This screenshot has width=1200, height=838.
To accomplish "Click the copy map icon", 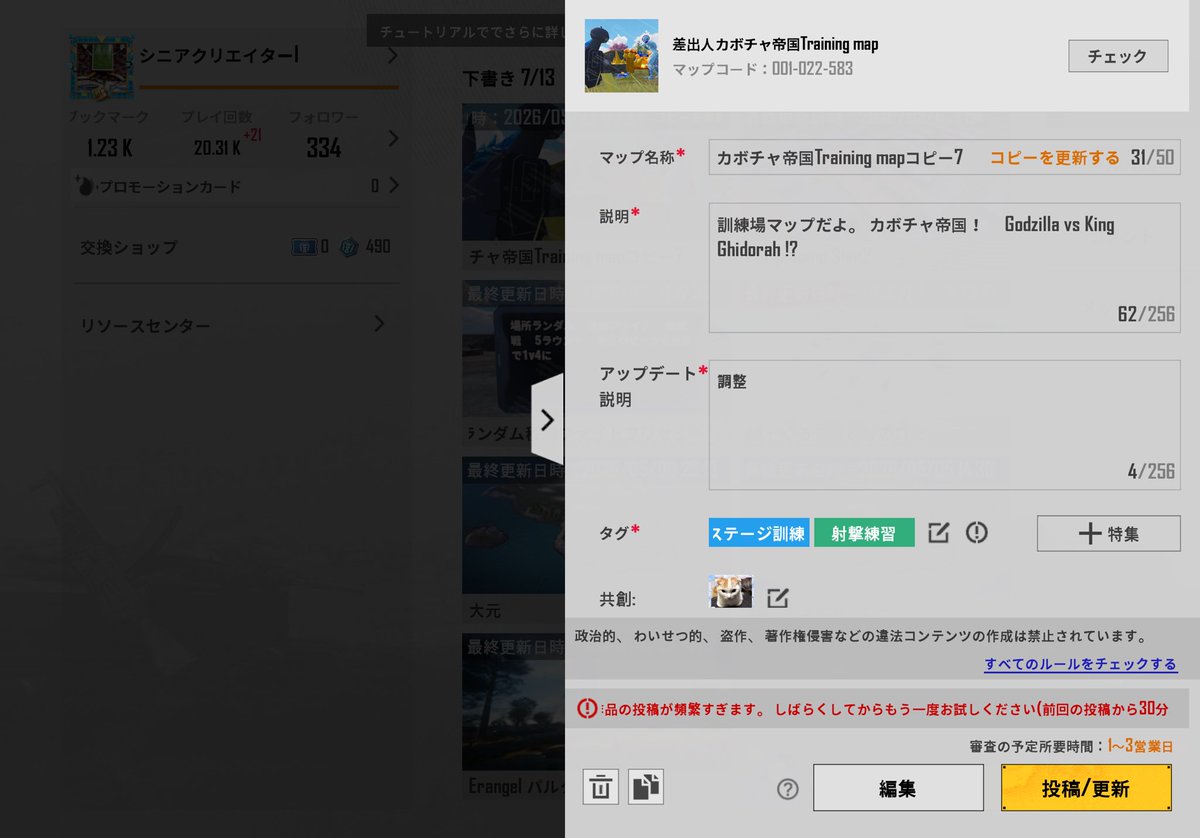I will [x=646, y=787].
